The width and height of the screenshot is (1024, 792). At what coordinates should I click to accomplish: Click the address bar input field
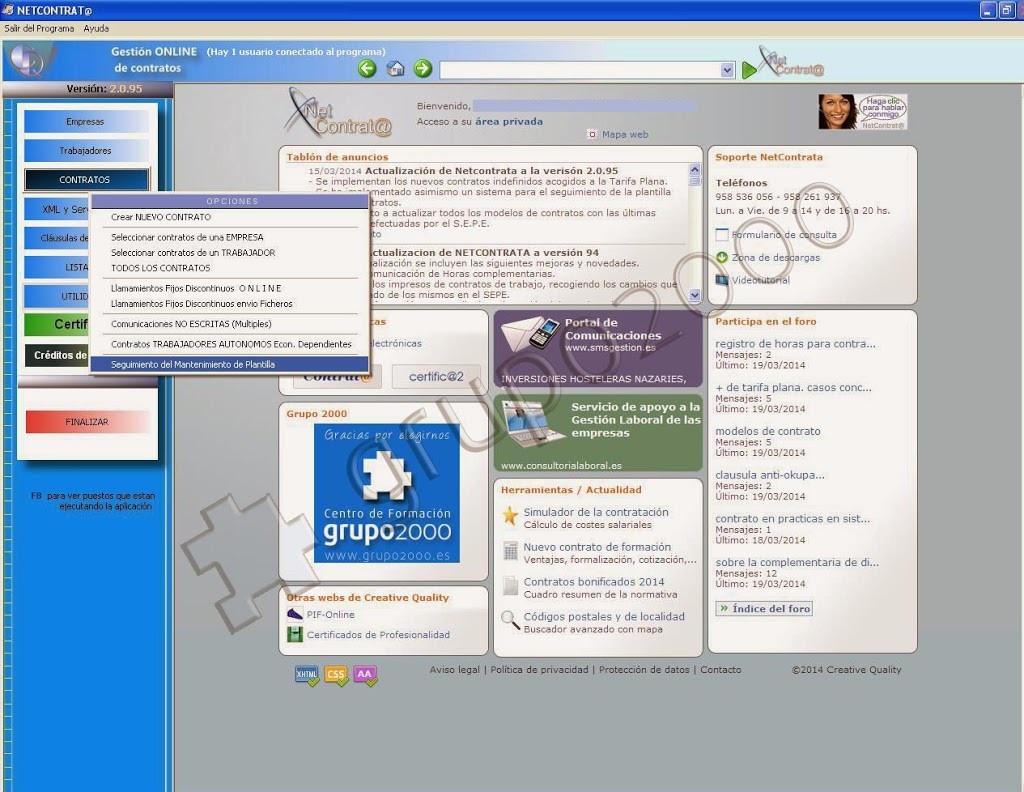581,70
